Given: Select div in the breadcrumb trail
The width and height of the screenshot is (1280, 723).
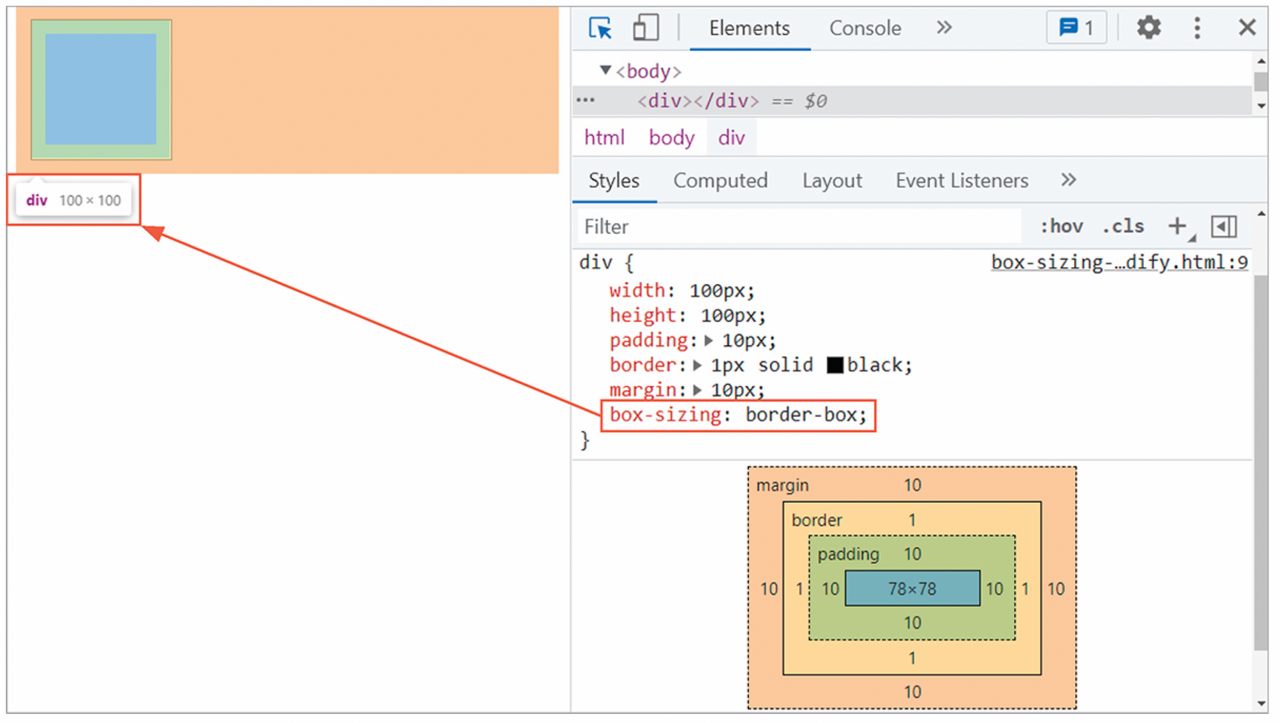Looking at the screenshot, I should 732,138.
